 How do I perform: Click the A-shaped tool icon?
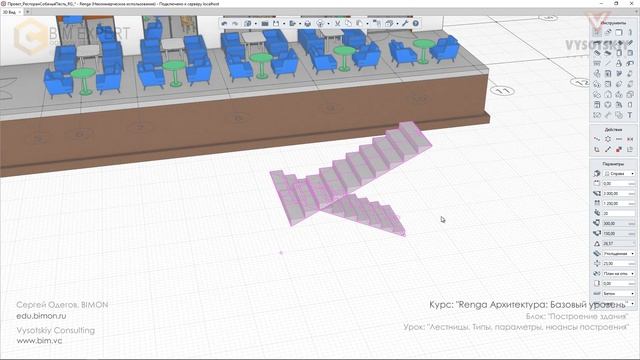pos(619,63)
